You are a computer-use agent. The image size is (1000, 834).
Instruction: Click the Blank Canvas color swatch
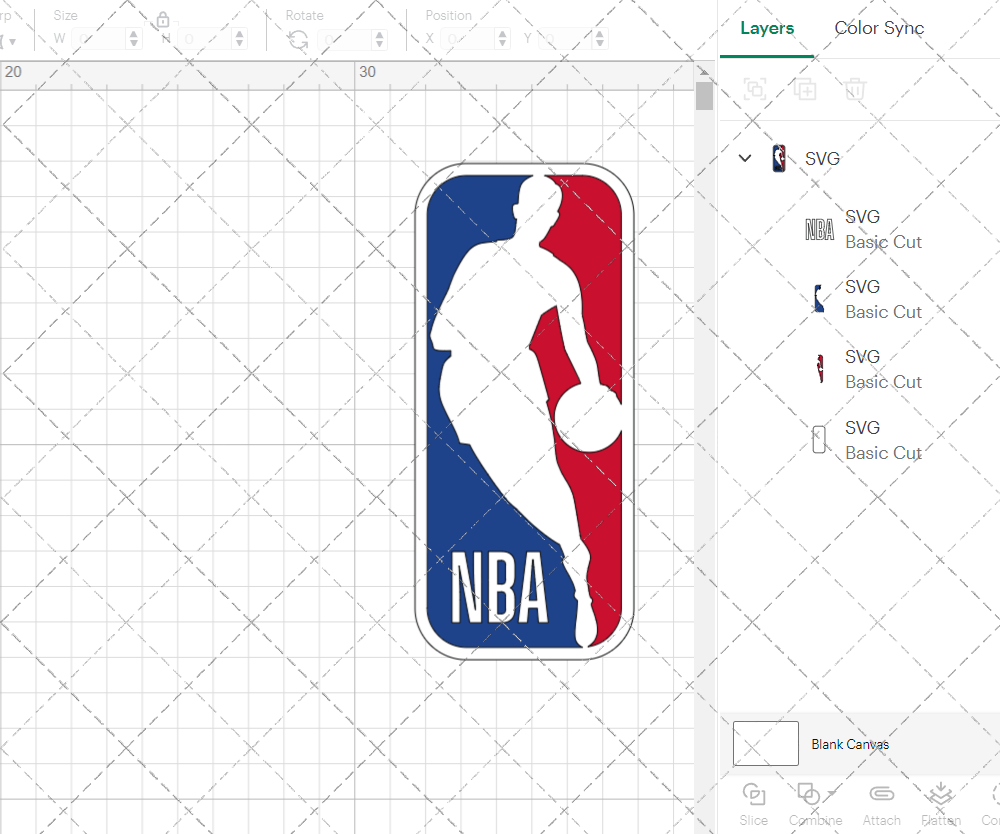tap(765, 743)
